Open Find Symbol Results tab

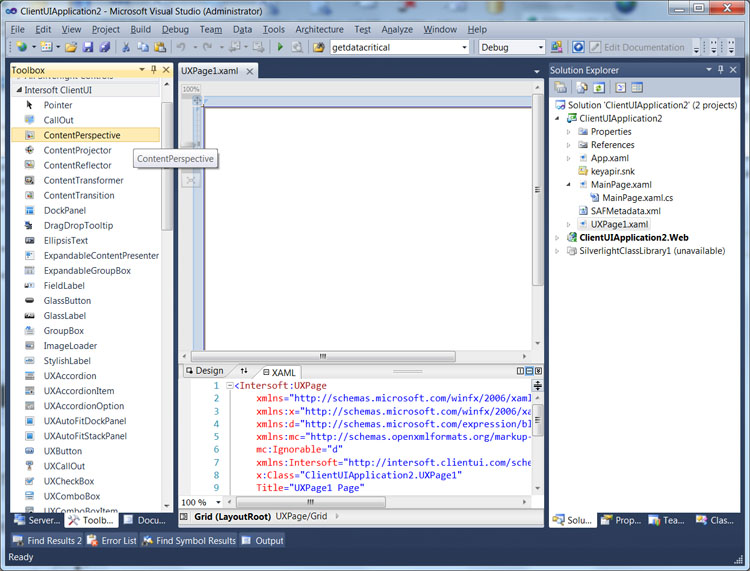[190, 540]
